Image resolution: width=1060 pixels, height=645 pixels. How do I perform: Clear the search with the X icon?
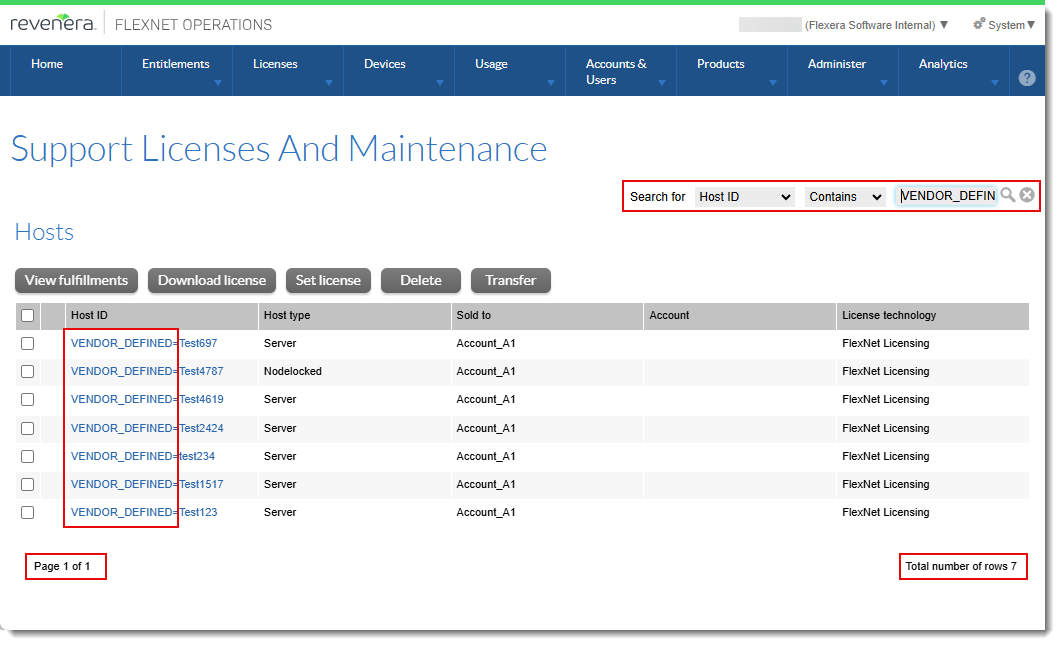1027,195
